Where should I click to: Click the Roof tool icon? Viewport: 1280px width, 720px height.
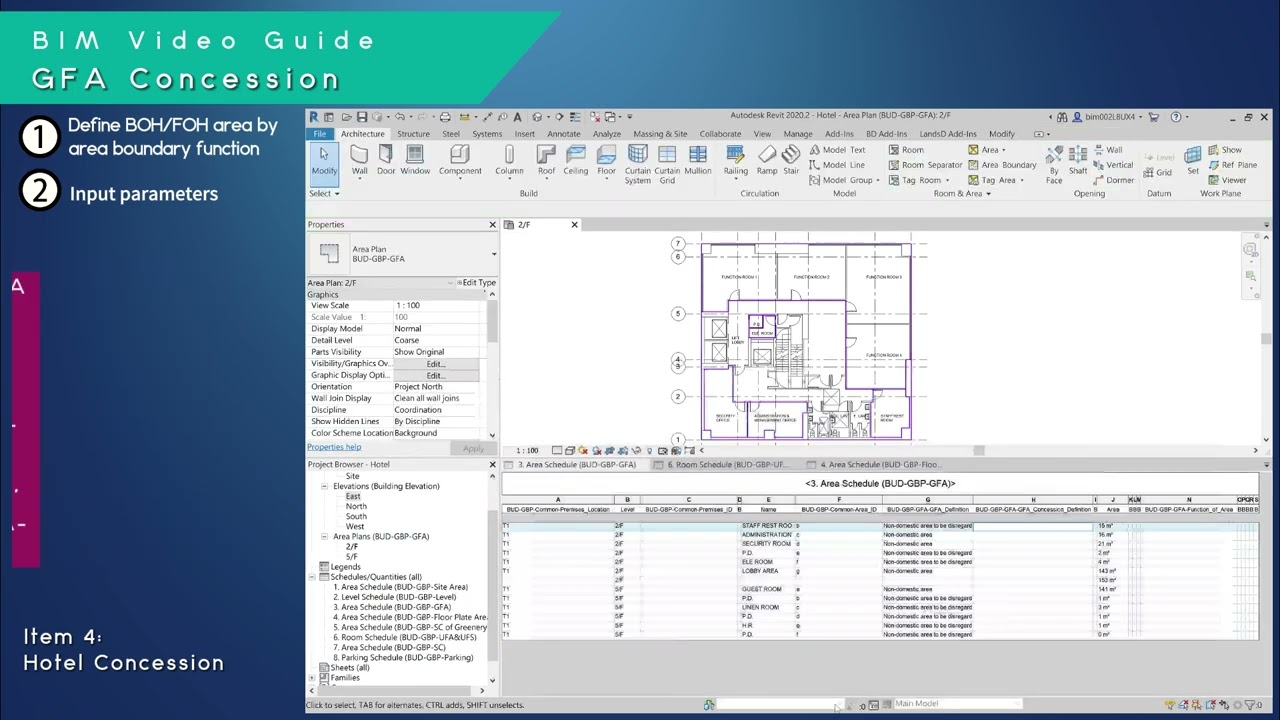point(546,160)
